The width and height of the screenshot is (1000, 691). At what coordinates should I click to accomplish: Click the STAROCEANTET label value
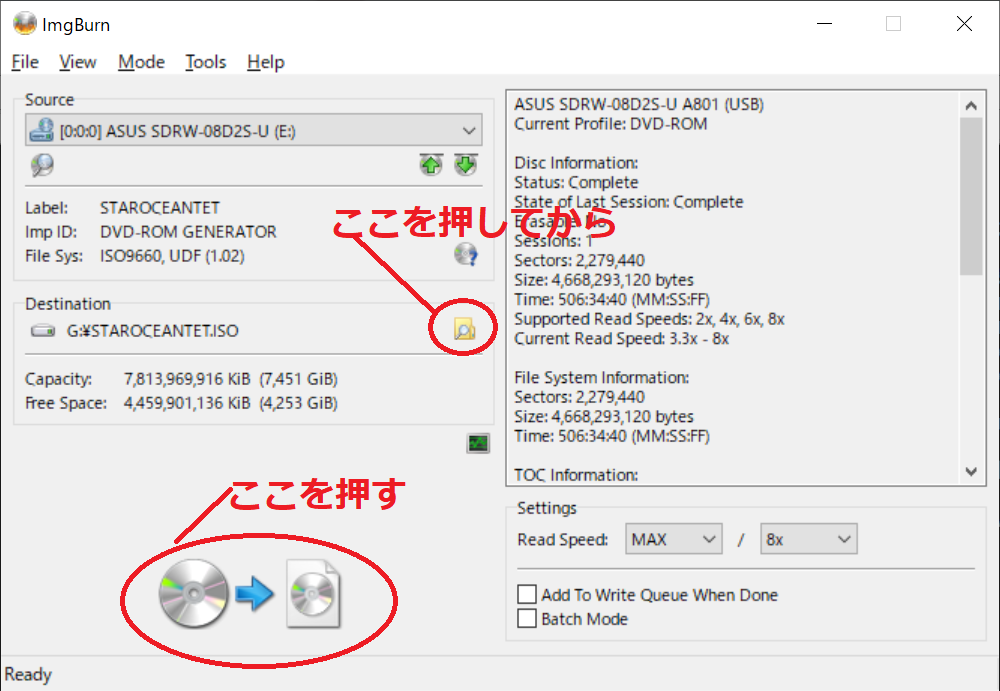tap(159, 208)
